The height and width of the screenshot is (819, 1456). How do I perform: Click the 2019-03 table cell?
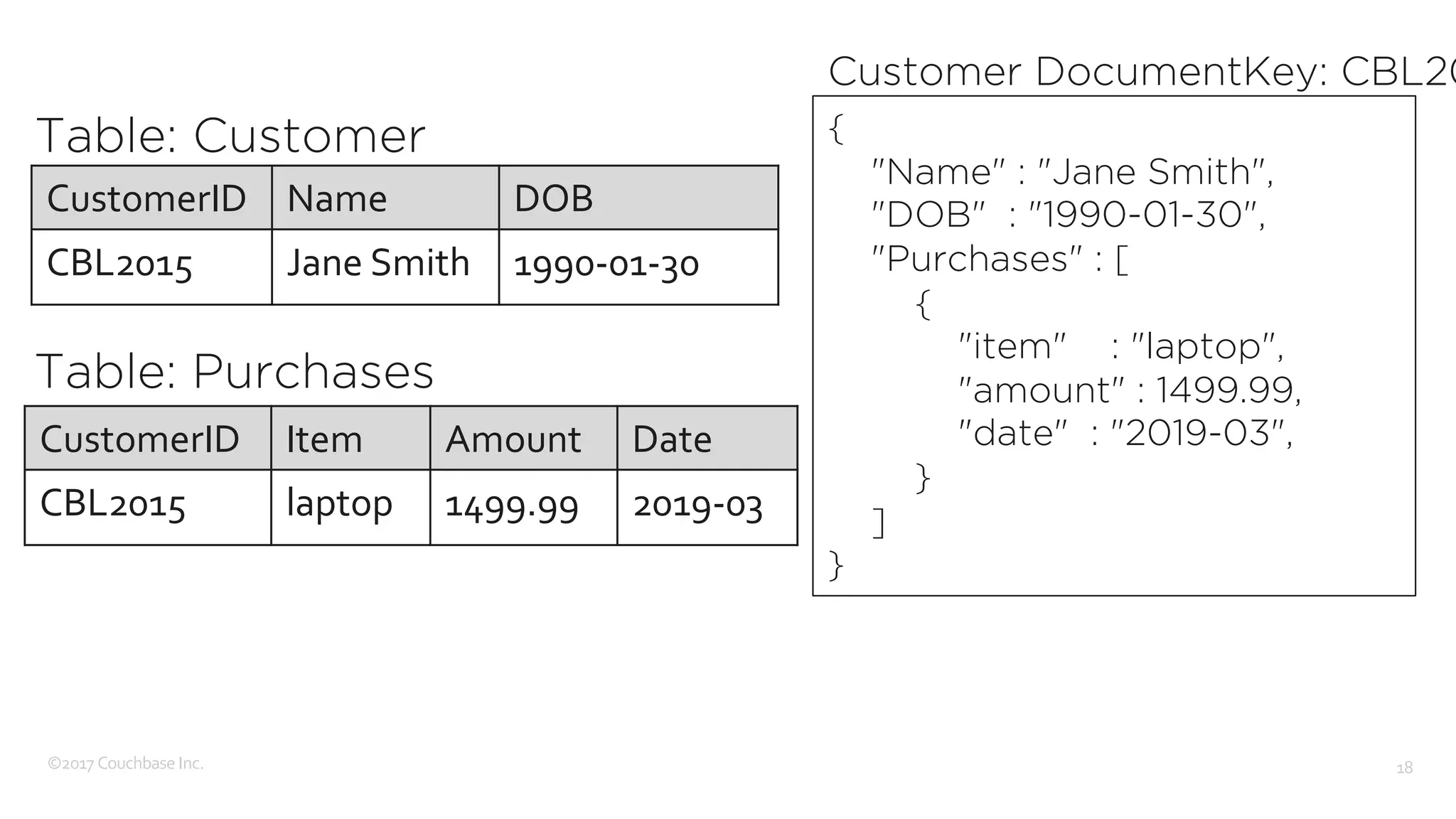707,507
